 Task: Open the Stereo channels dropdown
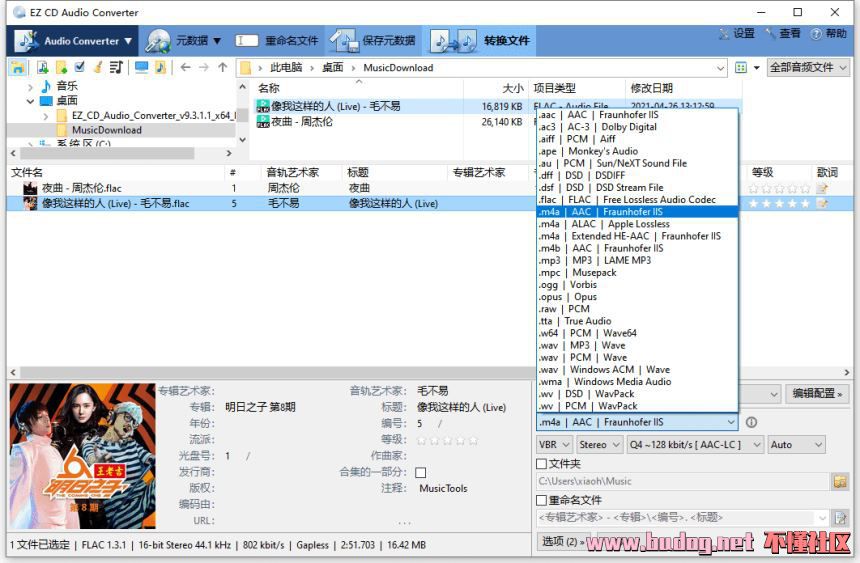coord(598,445)
